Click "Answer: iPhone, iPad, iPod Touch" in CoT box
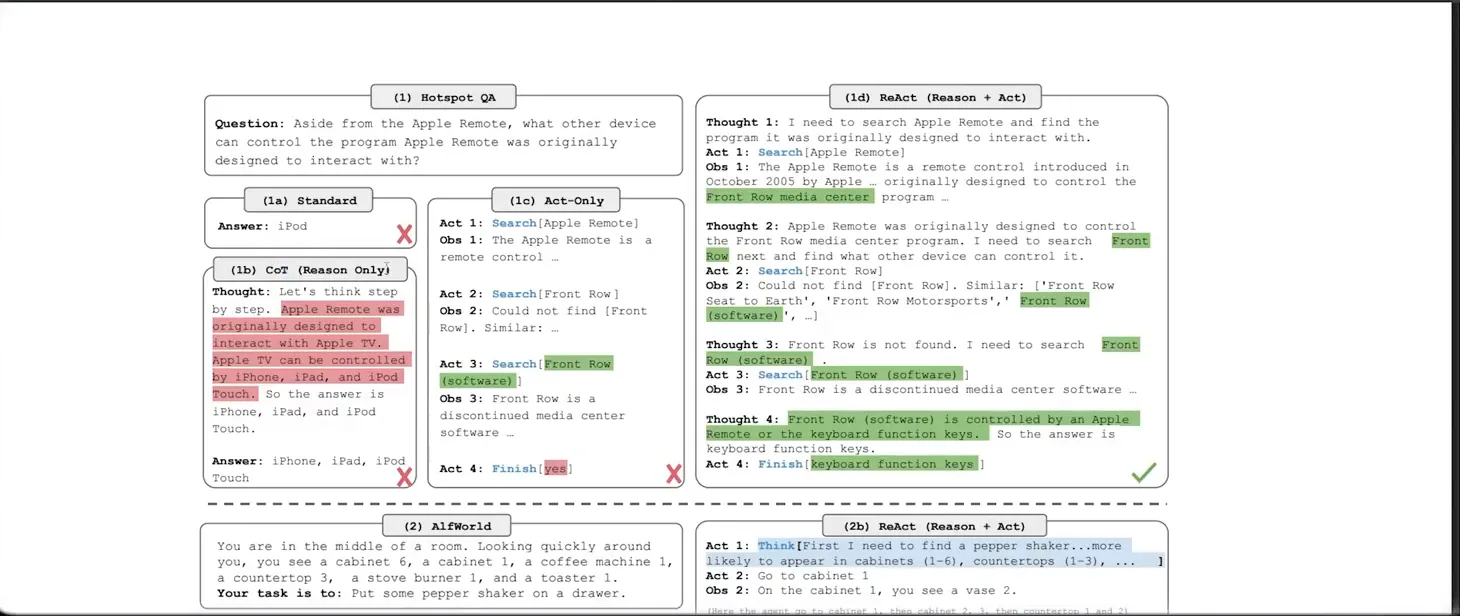Image resolution: width=1460 pixels, height=616 pixels. pyautogui.click(x=309, y=469)
